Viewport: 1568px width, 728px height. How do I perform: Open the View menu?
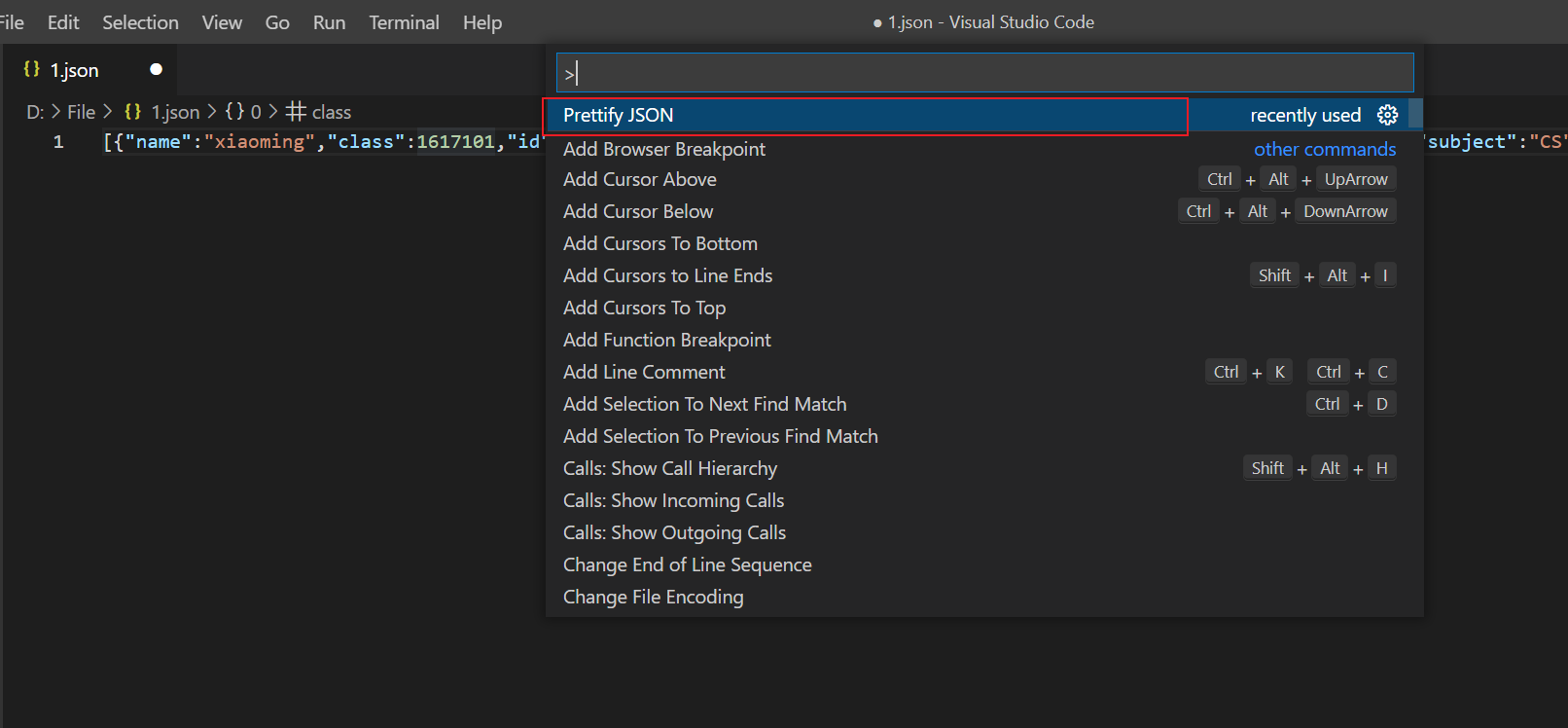click(222, 22)
